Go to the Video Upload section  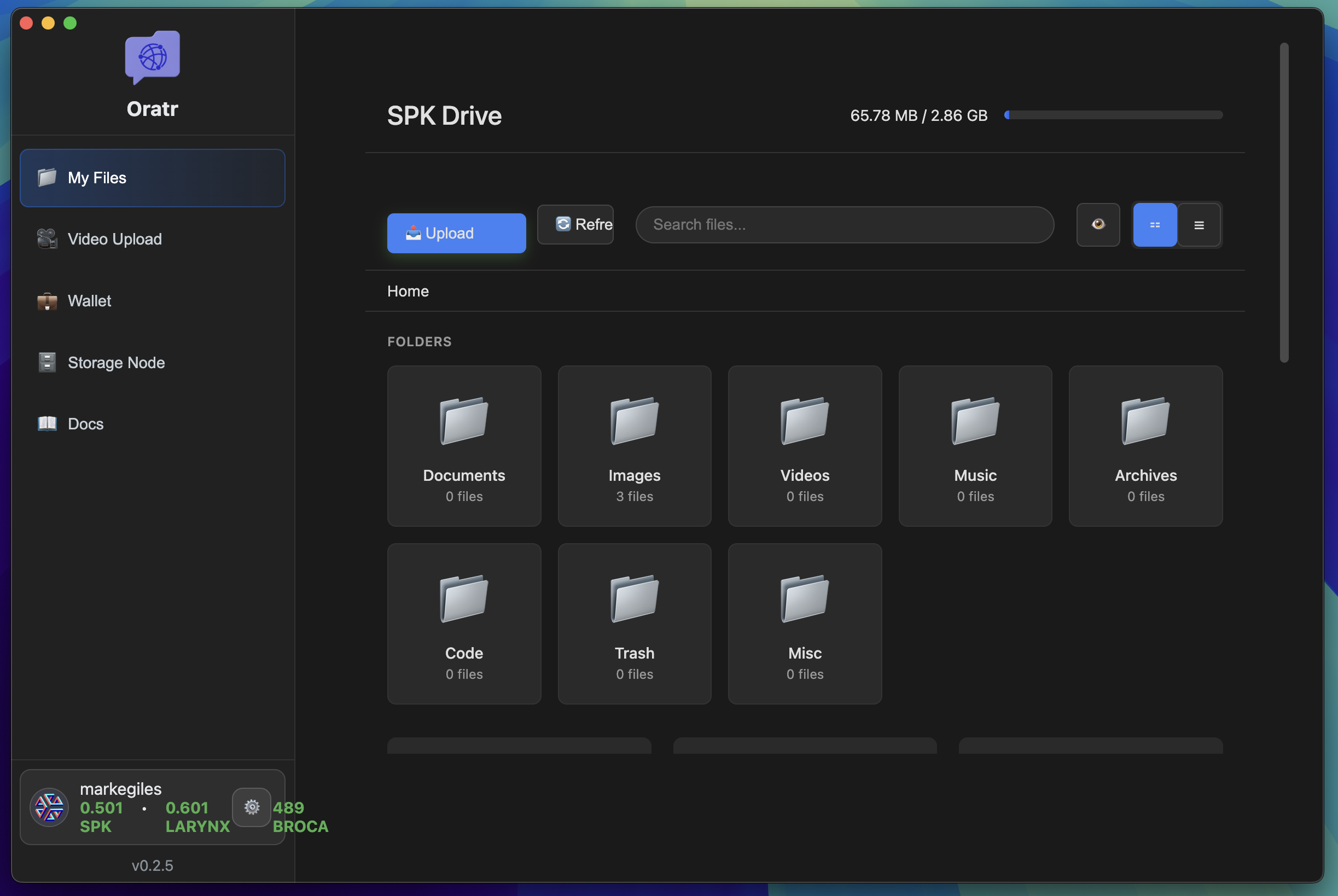click(x=114, y=239)
